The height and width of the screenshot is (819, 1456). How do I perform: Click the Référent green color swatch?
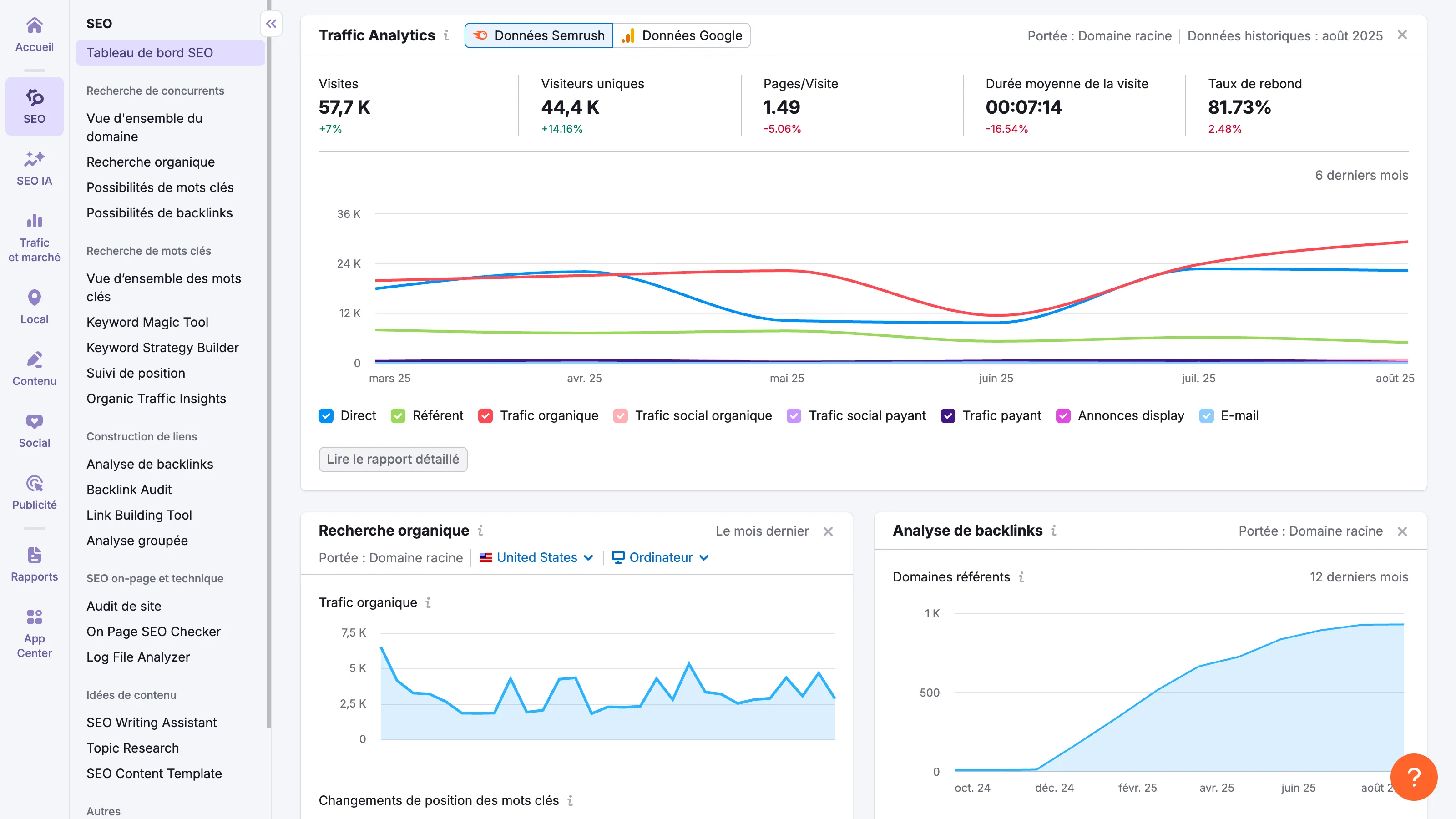click(398, 415)
